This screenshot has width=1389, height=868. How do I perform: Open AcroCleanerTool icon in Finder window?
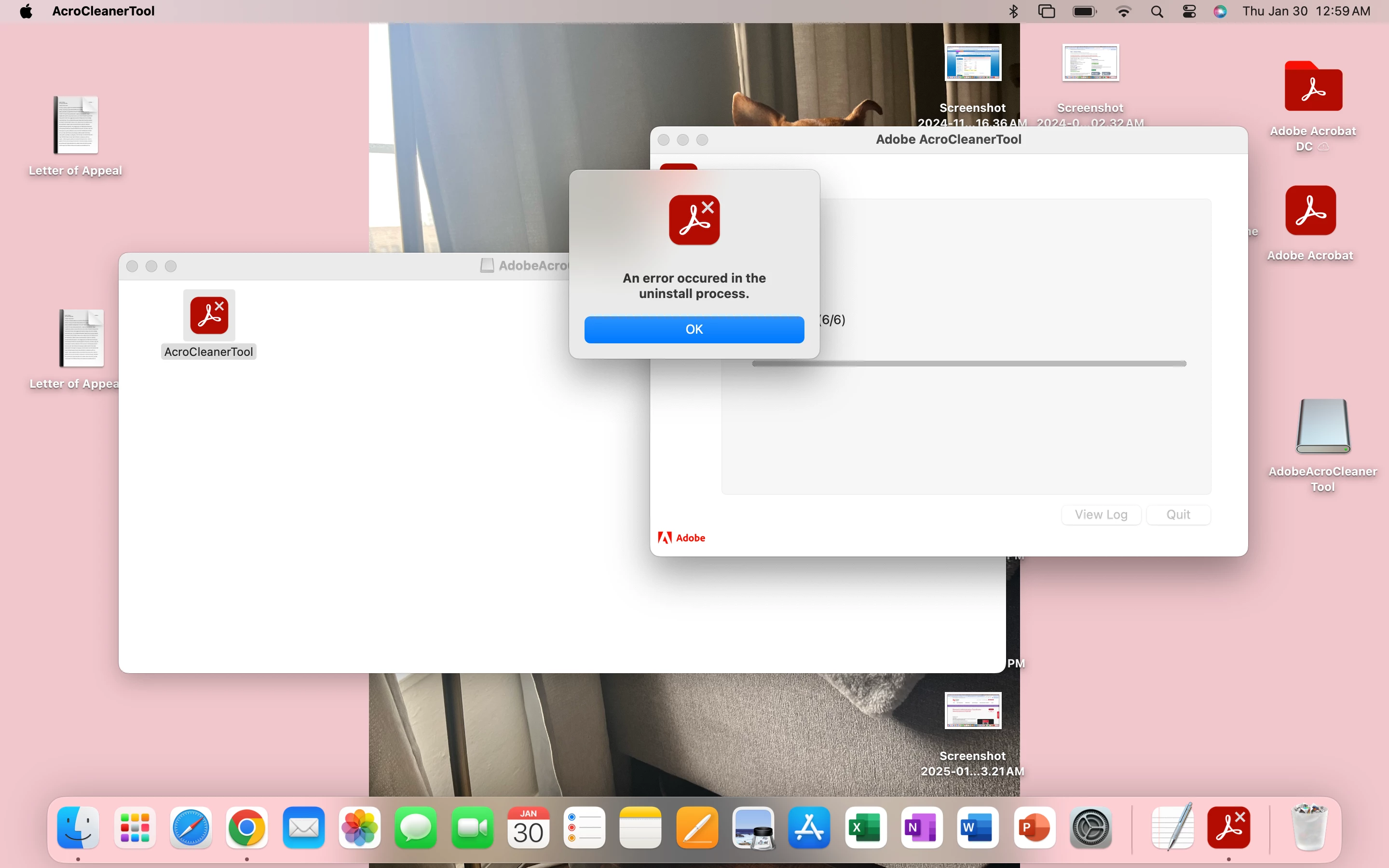tap(209, 316)
